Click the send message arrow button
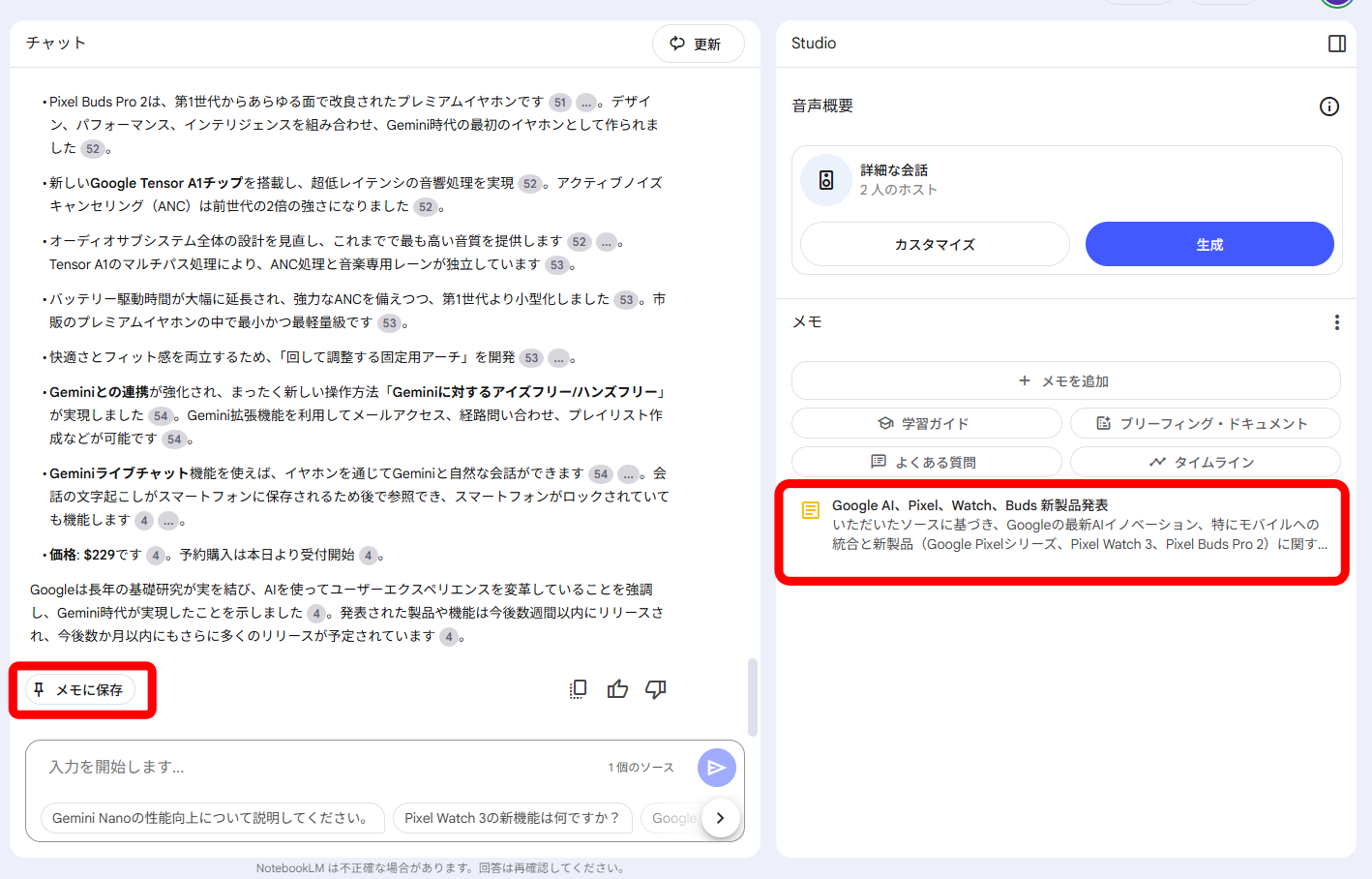 (x=716, y=768)
